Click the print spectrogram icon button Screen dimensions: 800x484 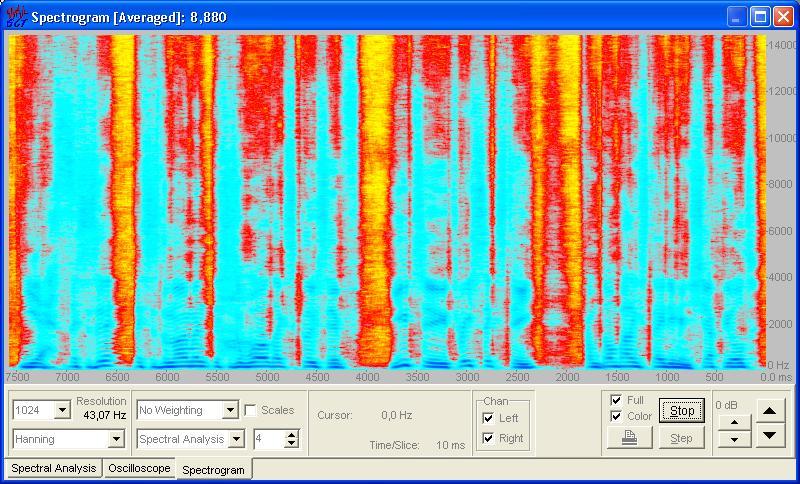tap(630, 438)
